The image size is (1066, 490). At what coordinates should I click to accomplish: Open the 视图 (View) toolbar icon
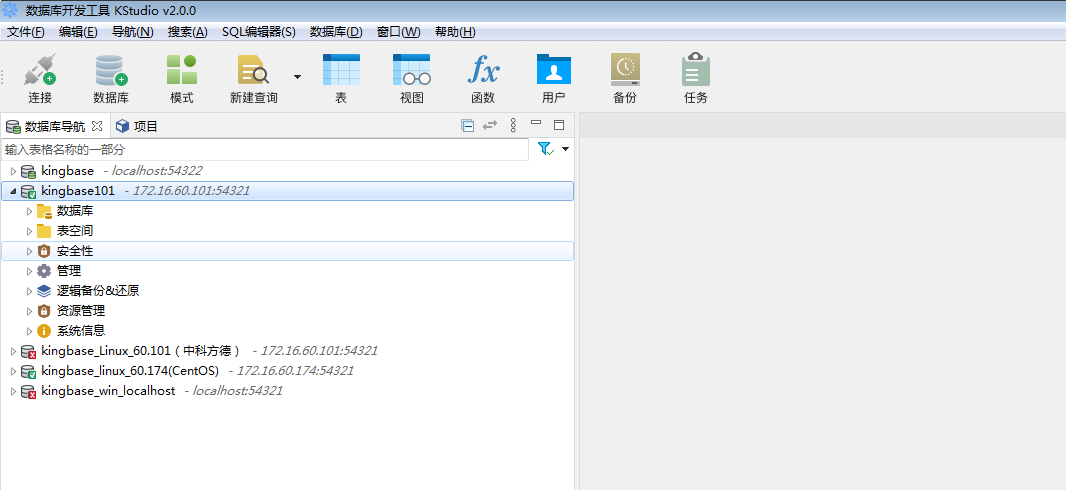[411, 72]
